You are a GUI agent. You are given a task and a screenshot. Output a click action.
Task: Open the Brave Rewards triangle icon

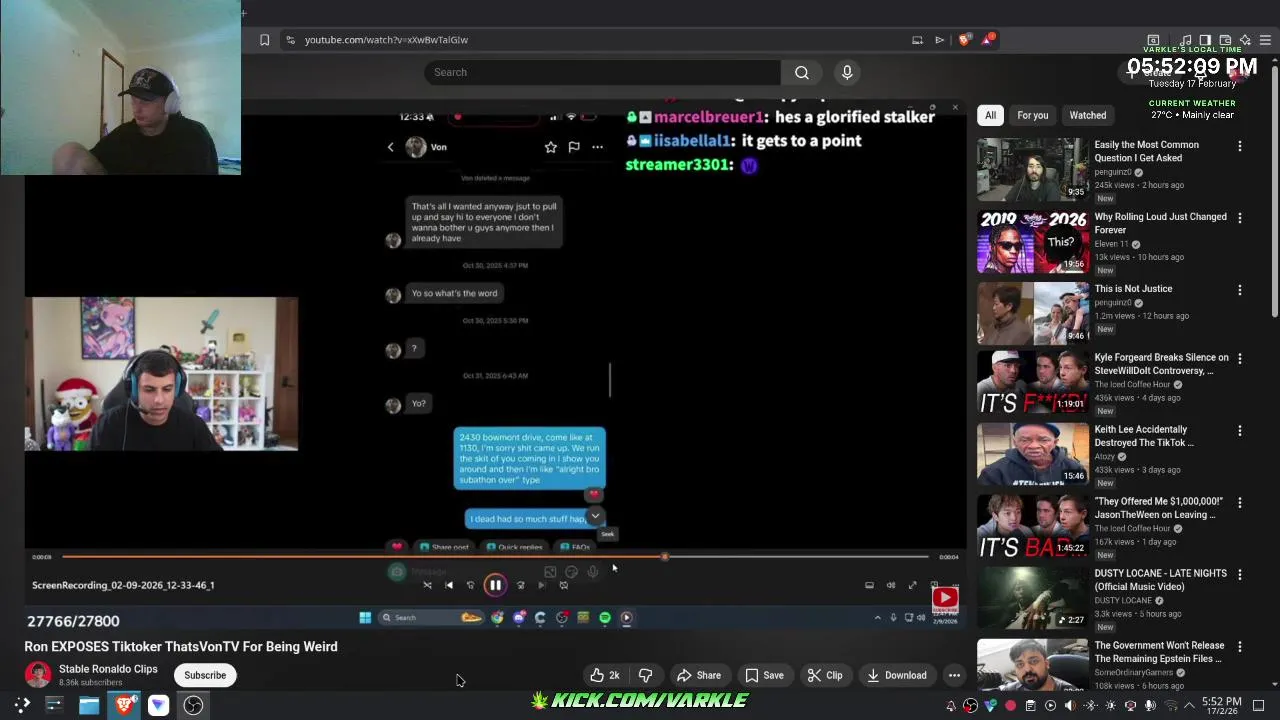coord(988,40)
